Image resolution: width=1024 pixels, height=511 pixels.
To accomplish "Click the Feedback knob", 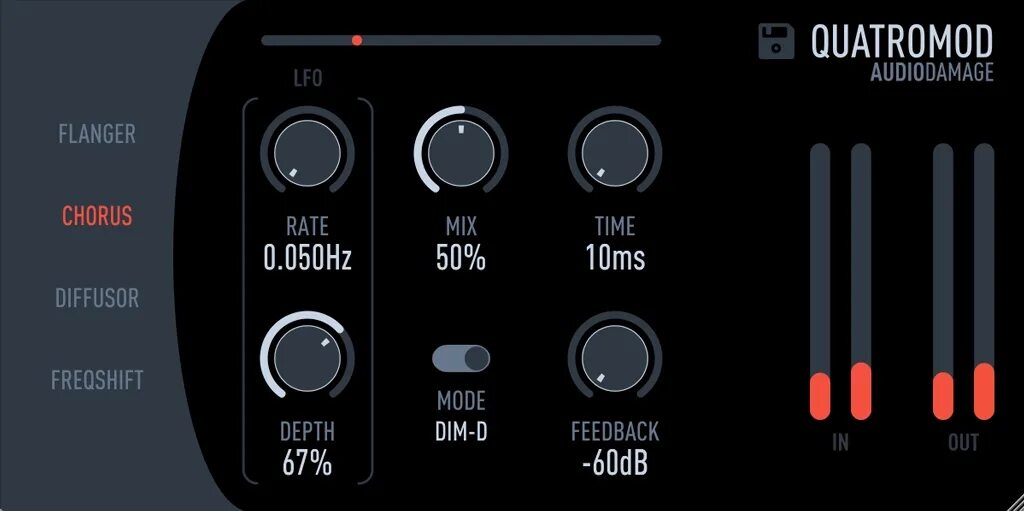I will click(x=615, y=358).
